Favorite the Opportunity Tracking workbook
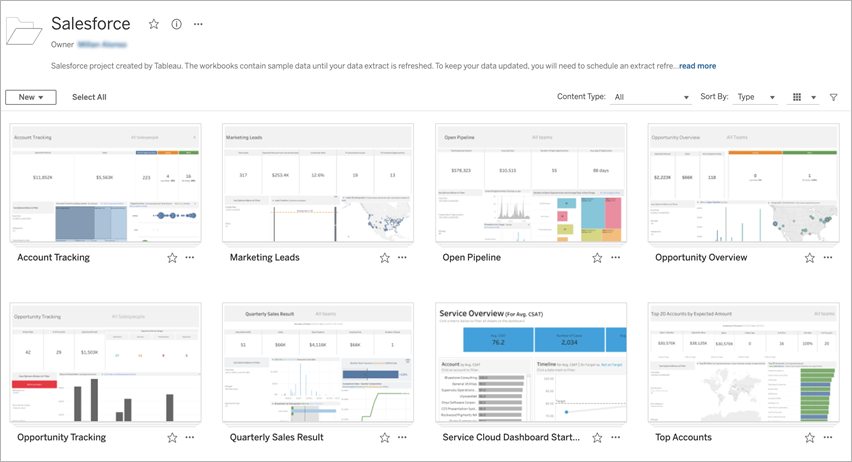 pyautogui.click(x=172, y=438)
